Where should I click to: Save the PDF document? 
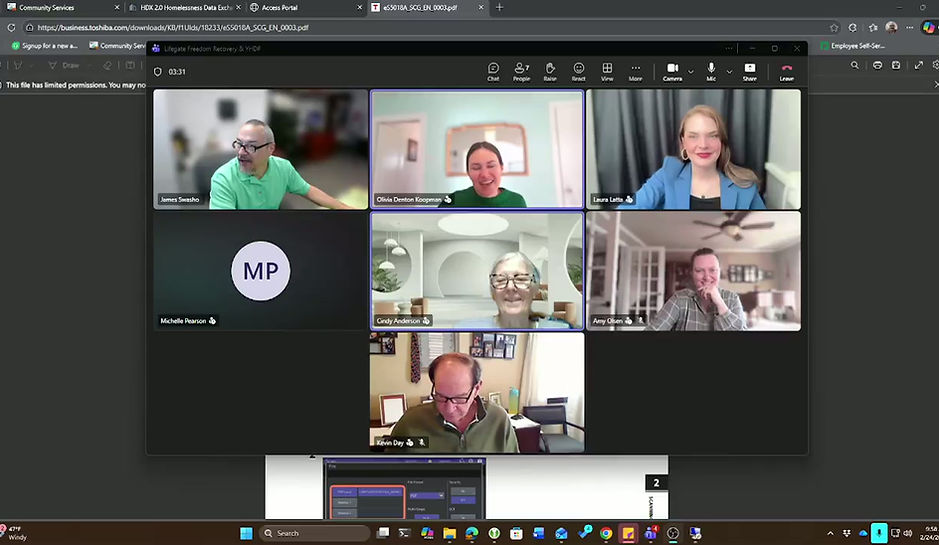(x=896, y=65)
